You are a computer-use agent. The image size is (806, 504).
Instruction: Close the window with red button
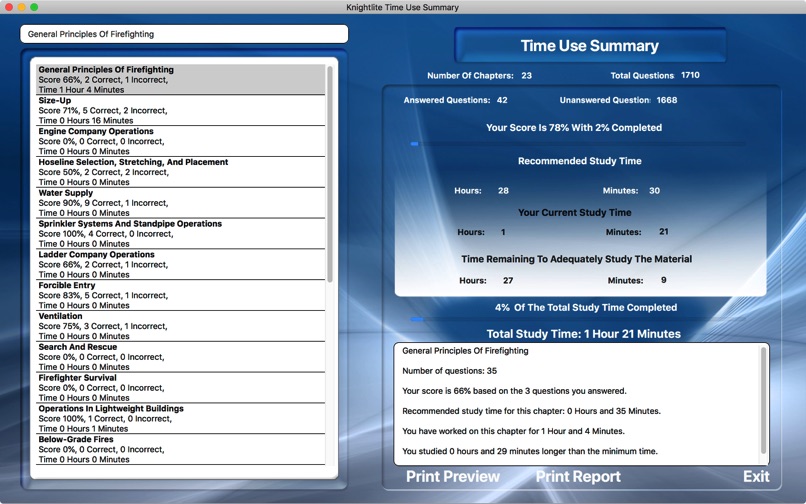pyautogui.click(x=8, y=7)
